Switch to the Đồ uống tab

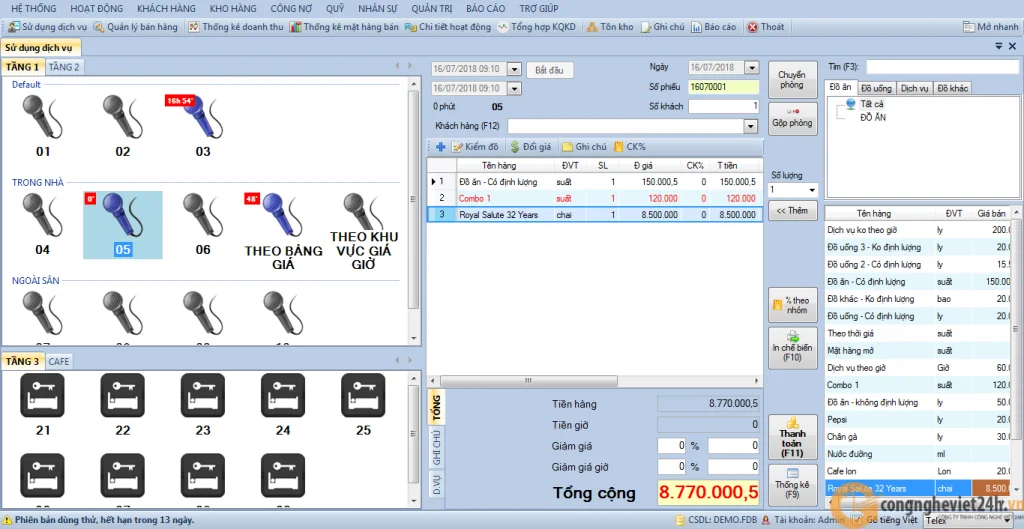point(876,88)
